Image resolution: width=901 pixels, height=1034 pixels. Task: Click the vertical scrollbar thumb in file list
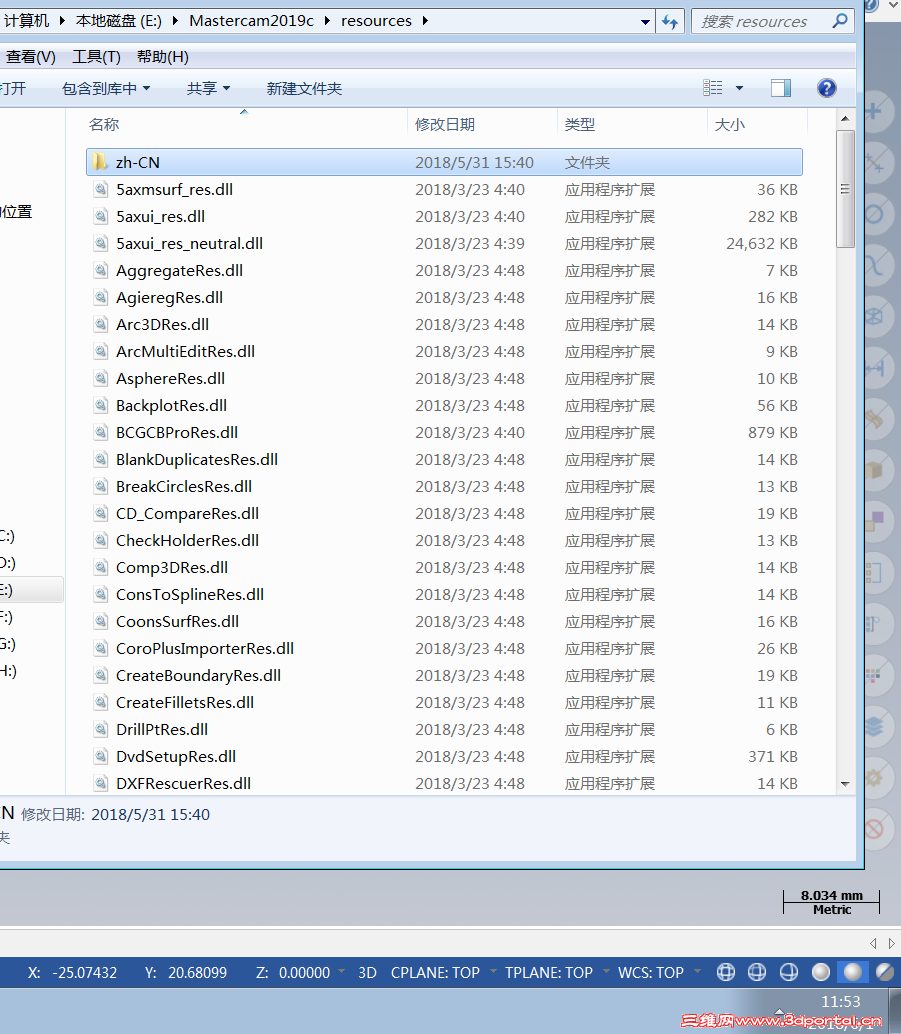(845, 189)
